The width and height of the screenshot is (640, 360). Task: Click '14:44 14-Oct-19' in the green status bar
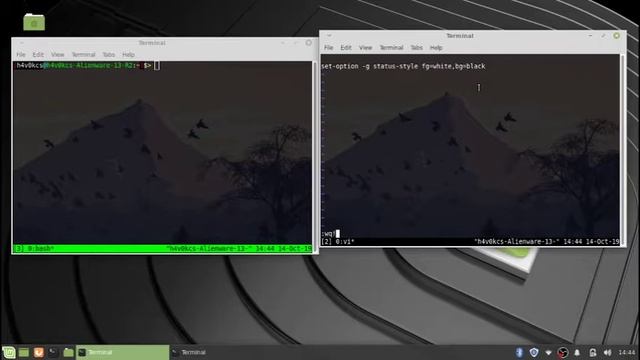click(284, 248)
